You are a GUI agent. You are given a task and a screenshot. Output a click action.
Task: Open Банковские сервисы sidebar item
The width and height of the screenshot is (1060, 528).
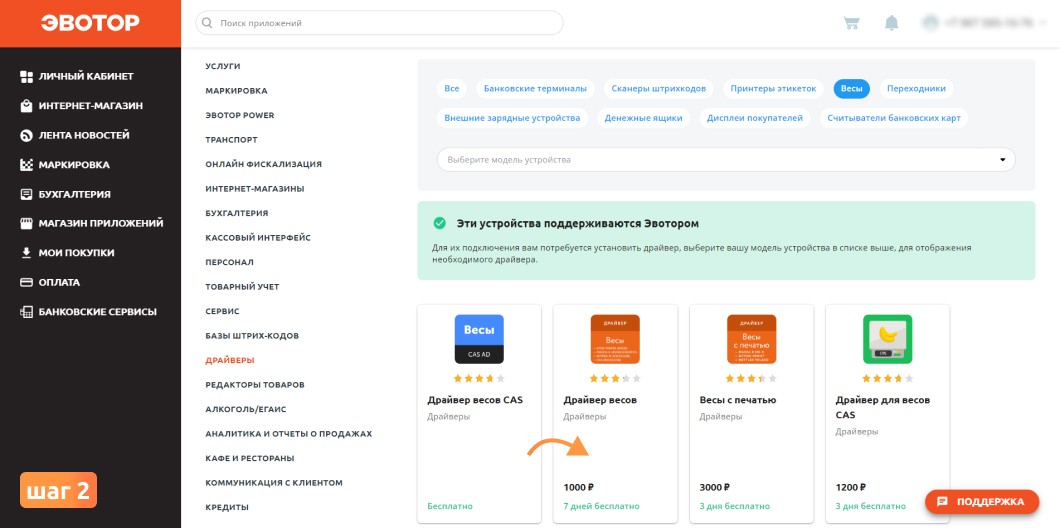pyautogui.click(x=89, y=312)
